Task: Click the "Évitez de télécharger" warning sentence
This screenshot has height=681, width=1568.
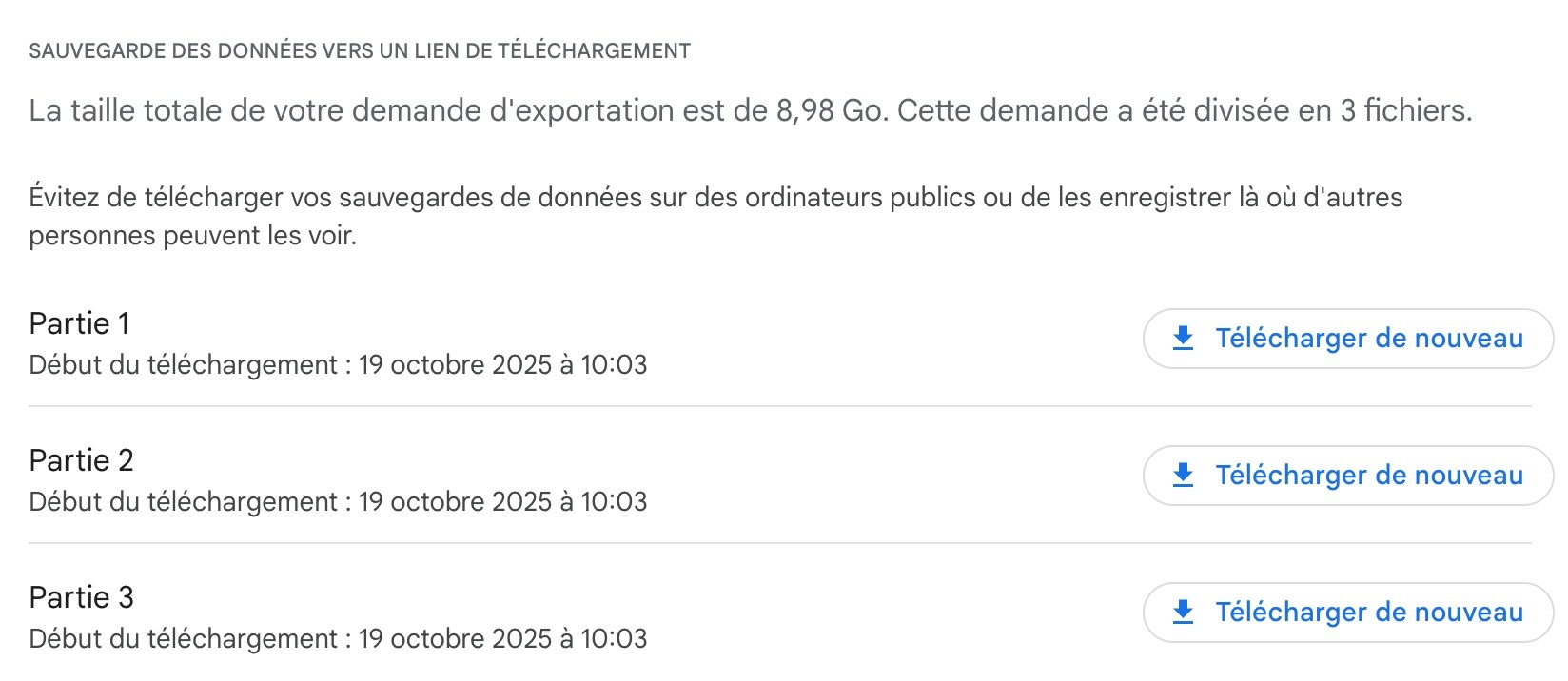Action: pyautogui.click(x=714, y=198)
